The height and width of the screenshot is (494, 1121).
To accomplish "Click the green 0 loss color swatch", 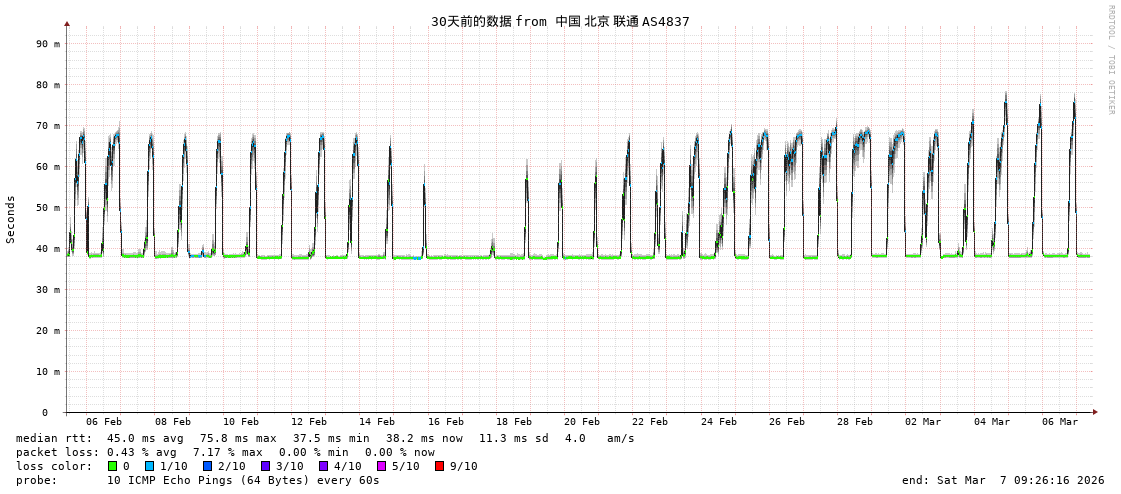I will tap(113, 466).
